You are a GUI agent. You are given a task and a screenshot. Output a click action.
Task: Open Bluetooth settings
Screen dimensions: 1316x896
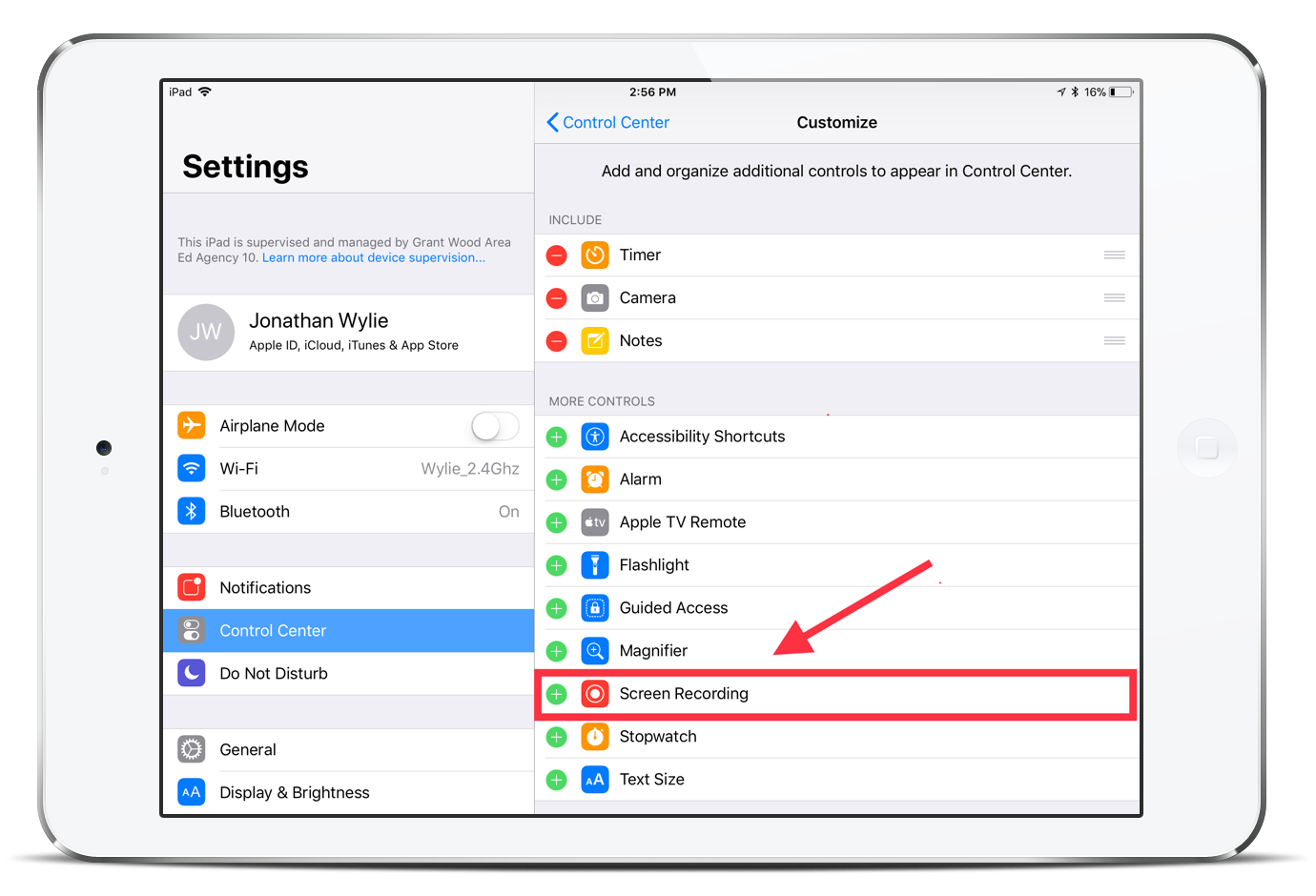[x=349, y=512]
